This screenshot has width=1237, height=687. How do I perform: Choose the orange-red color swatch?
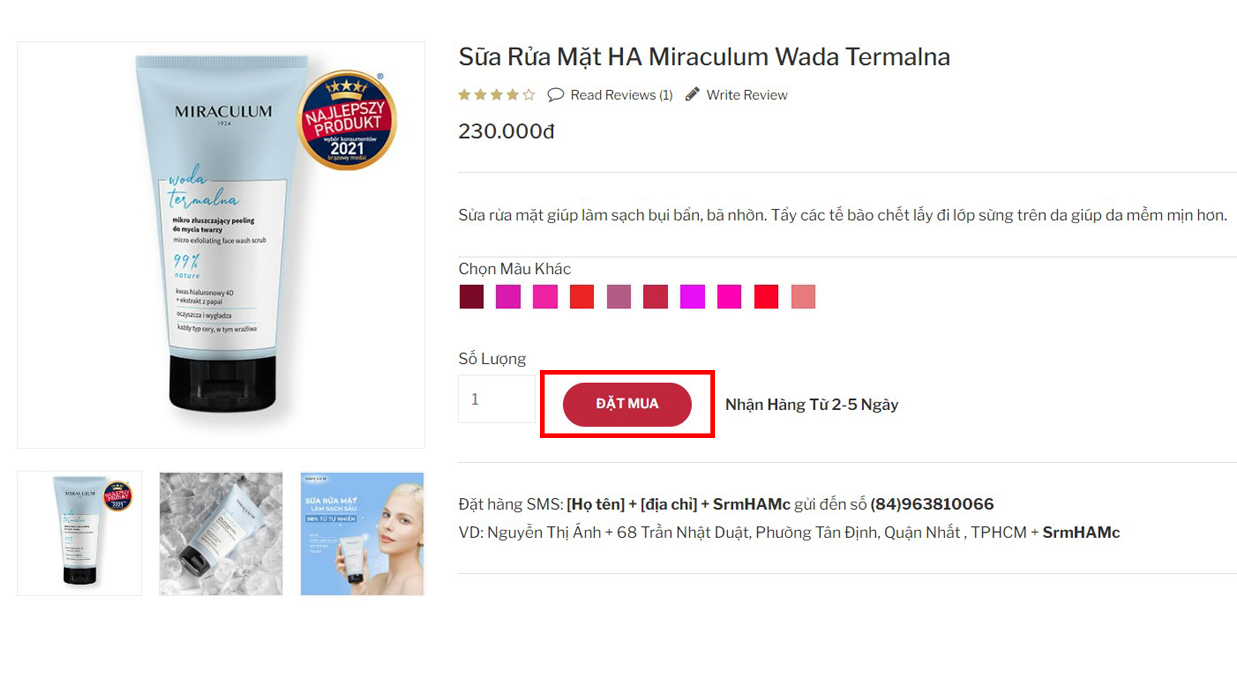pos(582,297)
